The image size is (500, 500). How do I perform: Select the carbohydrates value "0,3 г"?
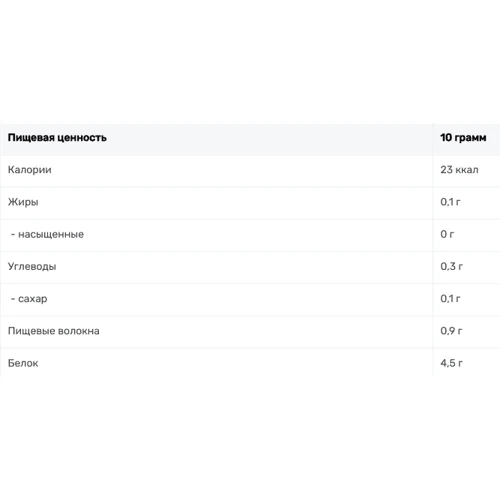(x=451, y=266)
